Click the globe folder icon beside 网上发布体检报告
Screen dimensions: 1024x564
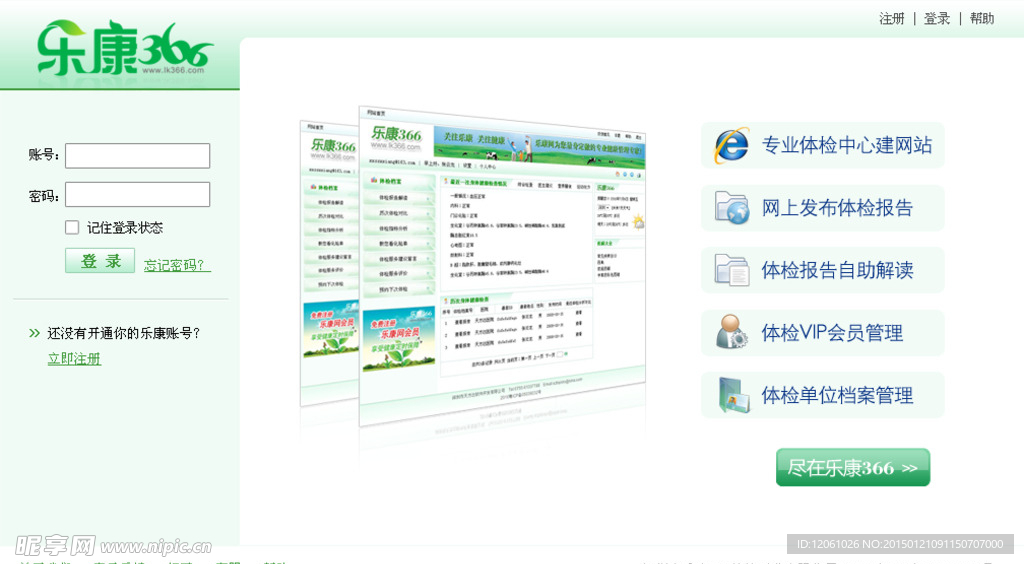[x=731, y=208]
